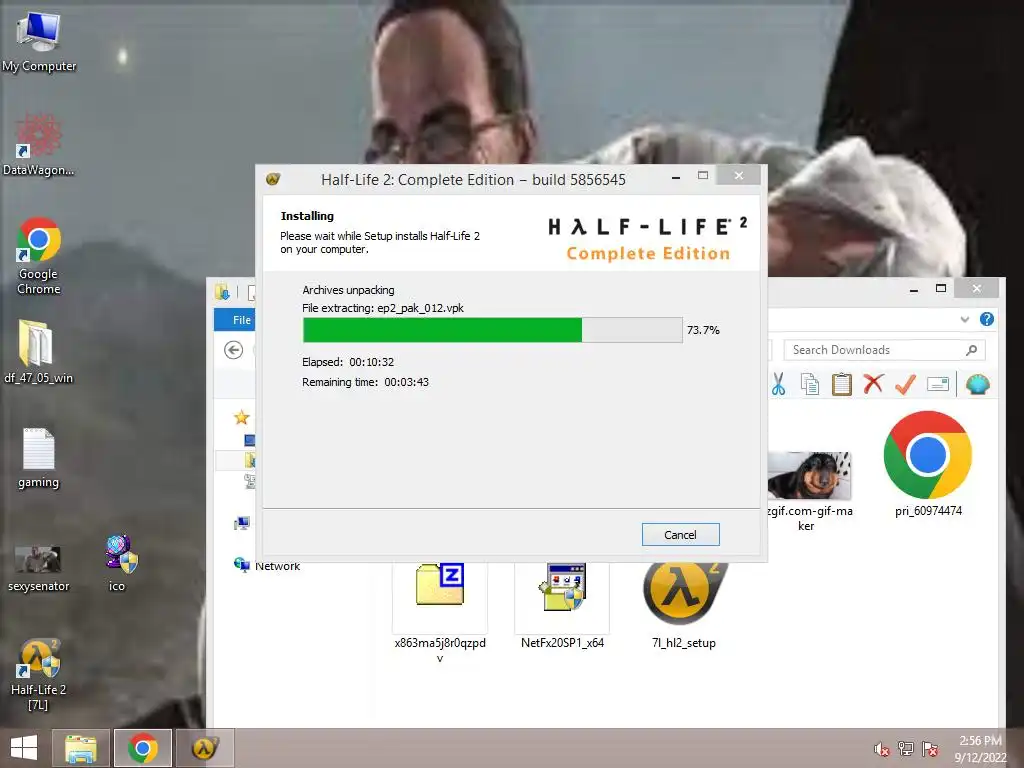Screen dimensions: 1024x768
Task: Click the Half-Life 2 installer title bar icon
Action: point(273,179)
